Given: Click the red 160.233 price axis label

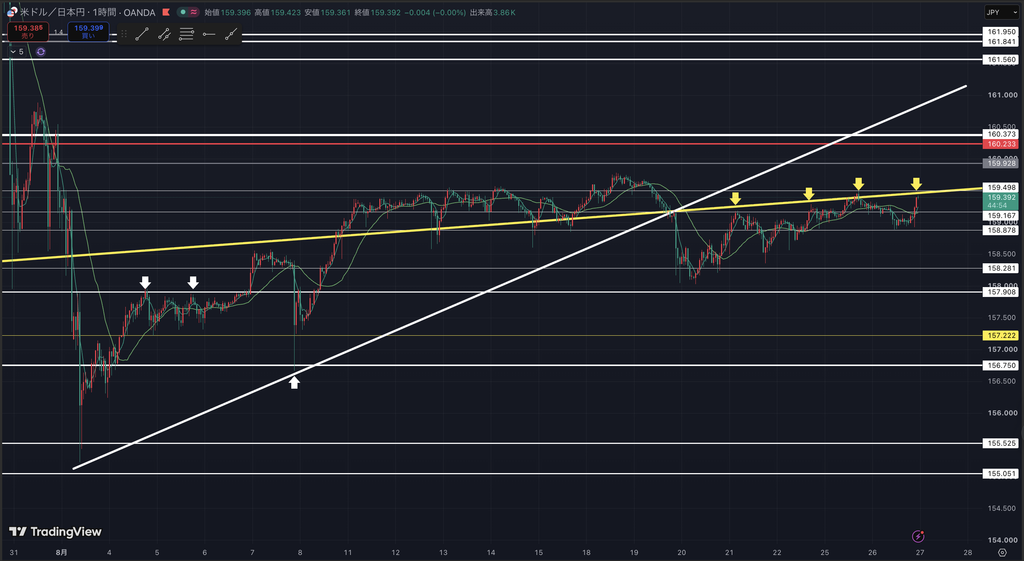Looking at the screenshot, I should point(1001,144).
